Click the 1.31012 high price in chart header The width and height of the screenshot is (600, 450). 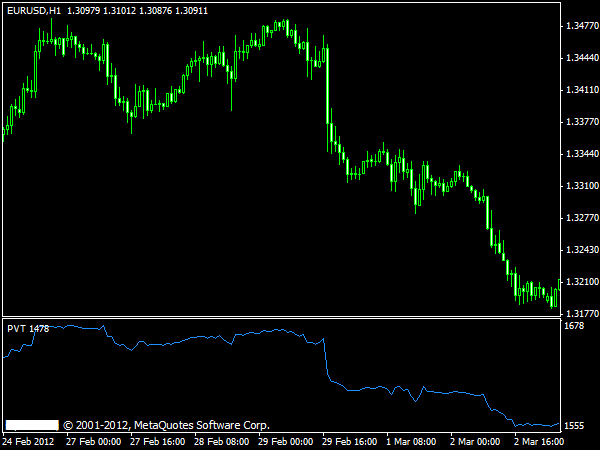(x=120, y=11)
